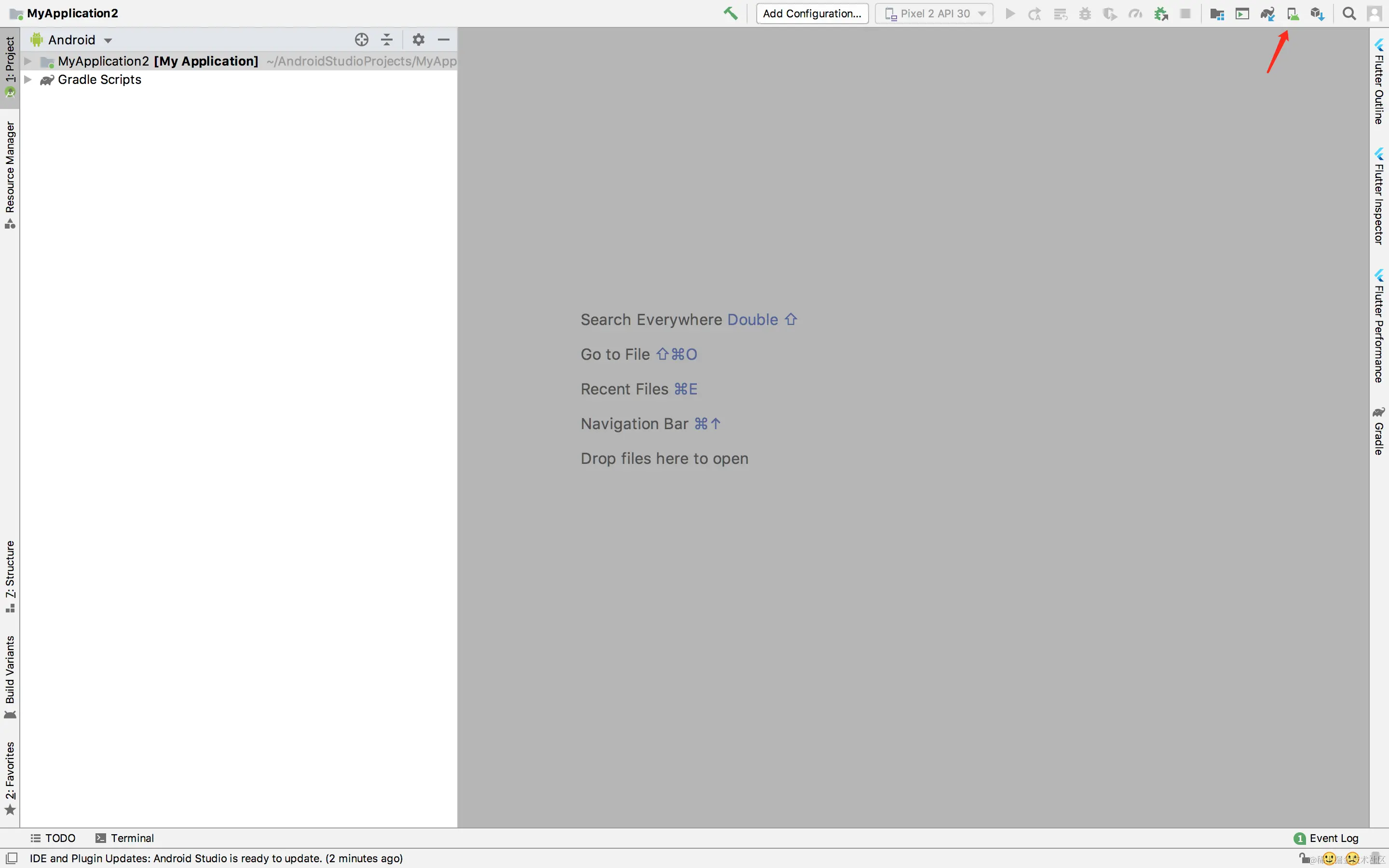Click Collapse All in Project panel
1389x868 pixels.
[x=387, y=40]
